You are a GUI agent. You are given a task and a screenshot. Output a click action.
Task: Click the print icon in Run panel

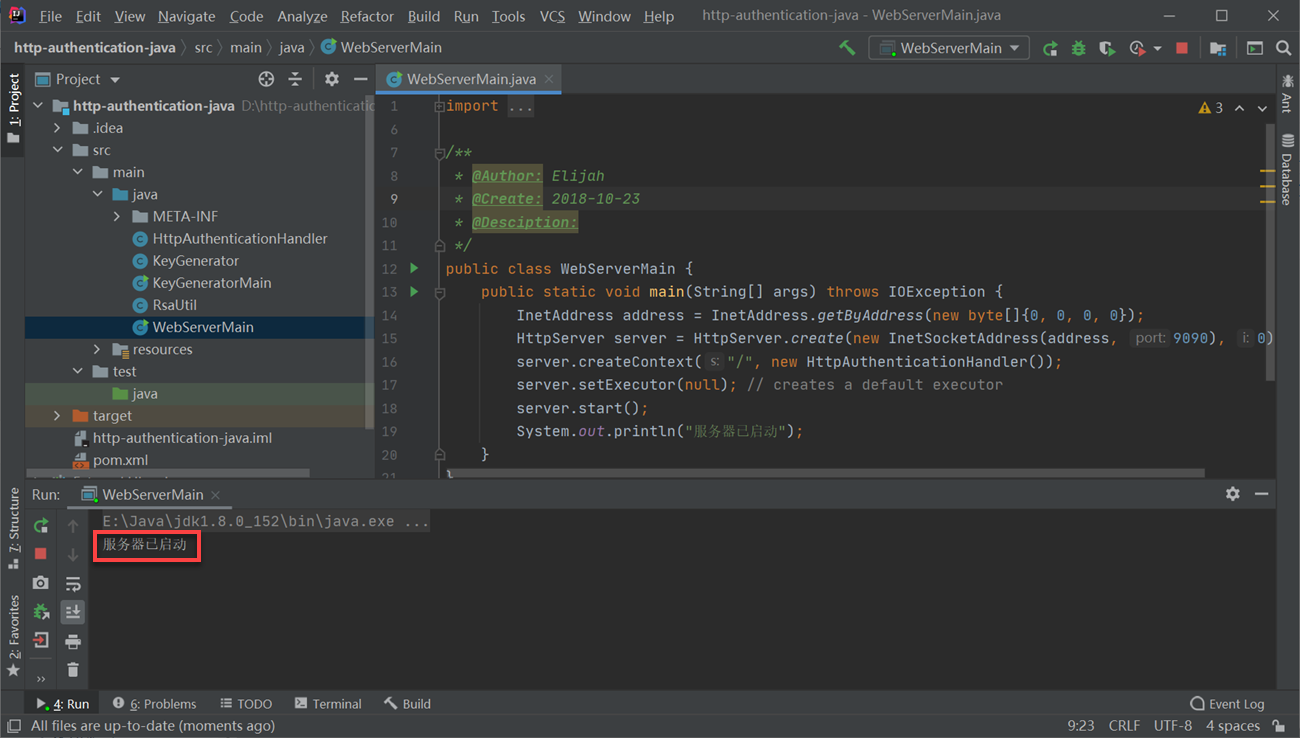pos(73,641)
